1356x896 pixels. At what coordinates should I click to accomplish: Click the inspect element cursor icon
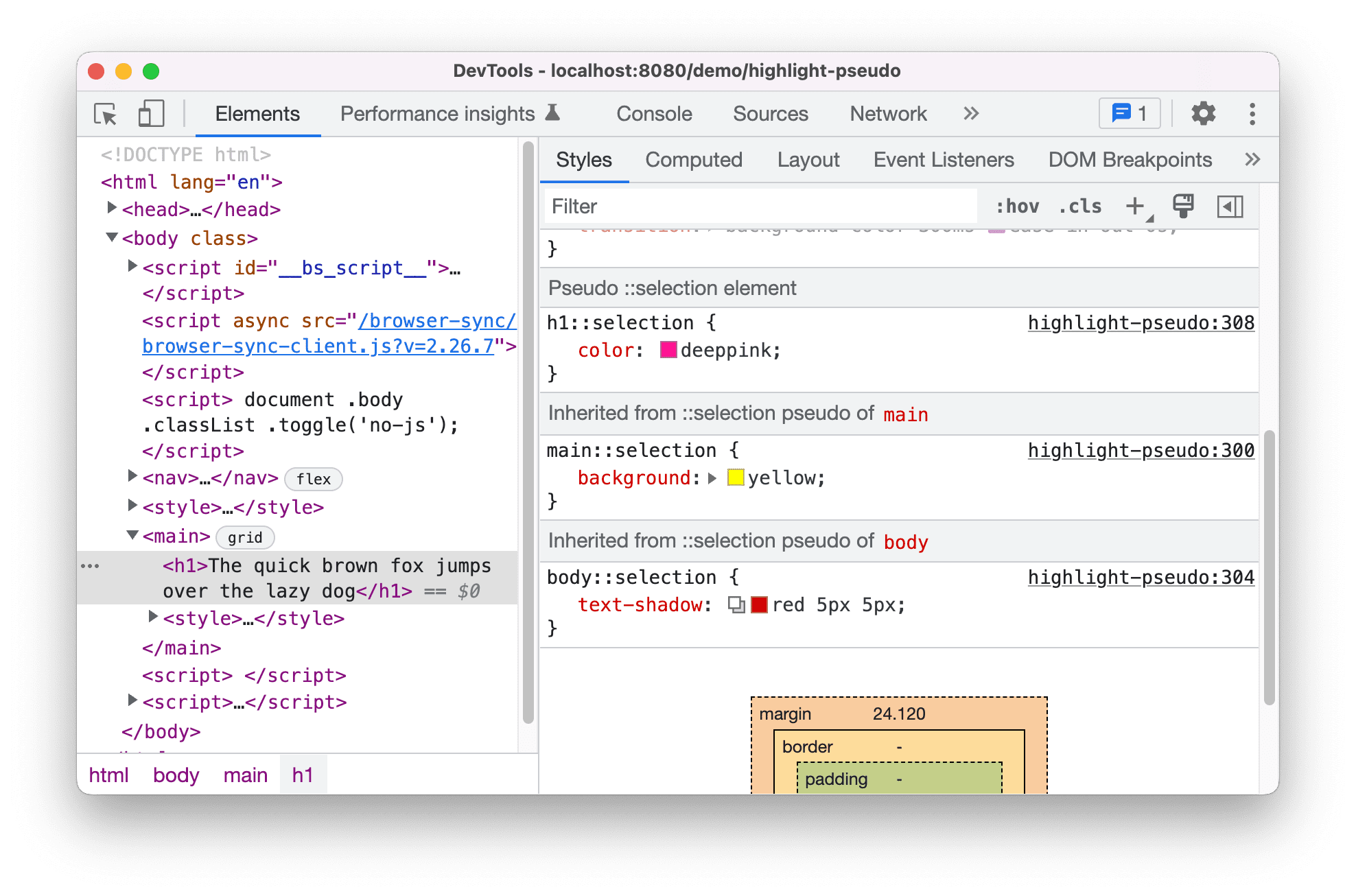pyautogui.click(x=105, y=113)
